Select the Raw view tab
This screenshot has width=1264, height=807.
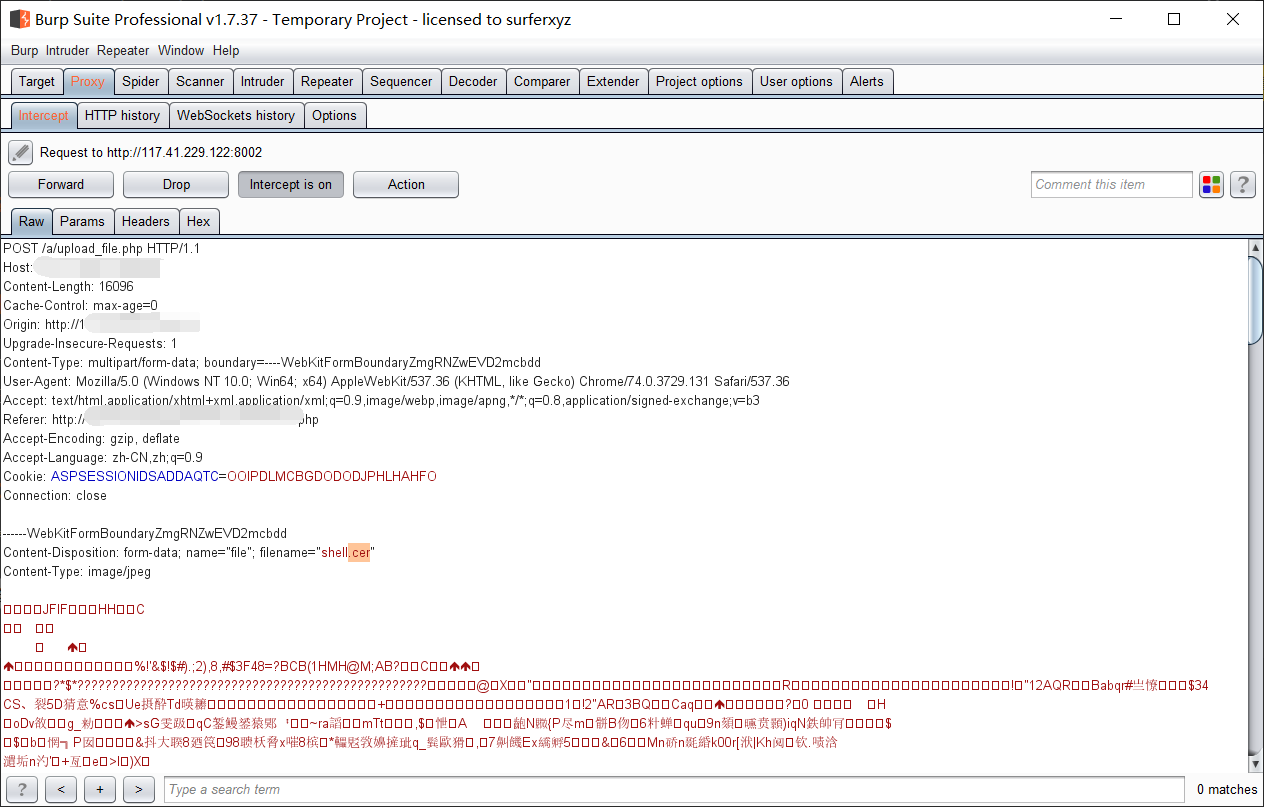32,222
